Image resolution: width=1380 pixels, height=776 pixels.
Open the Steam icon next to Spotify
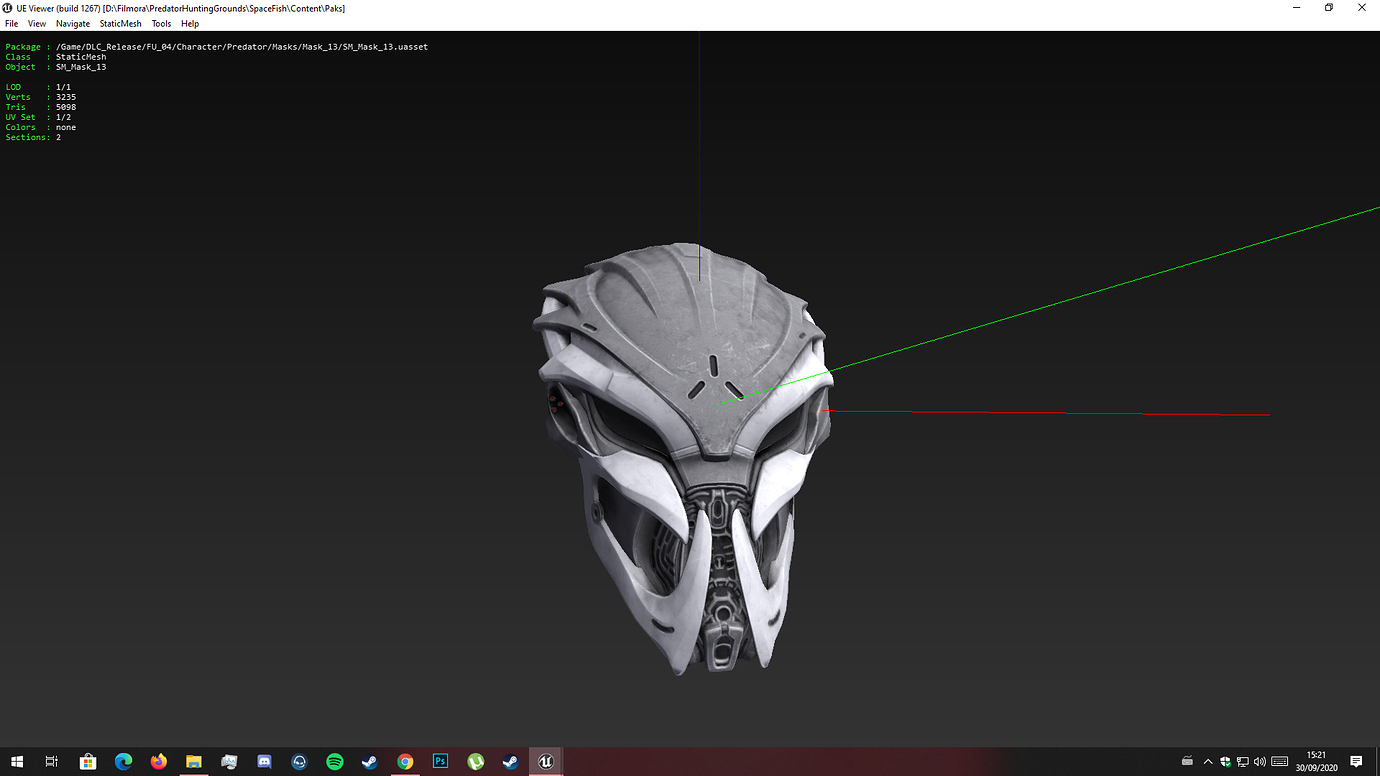370,761
